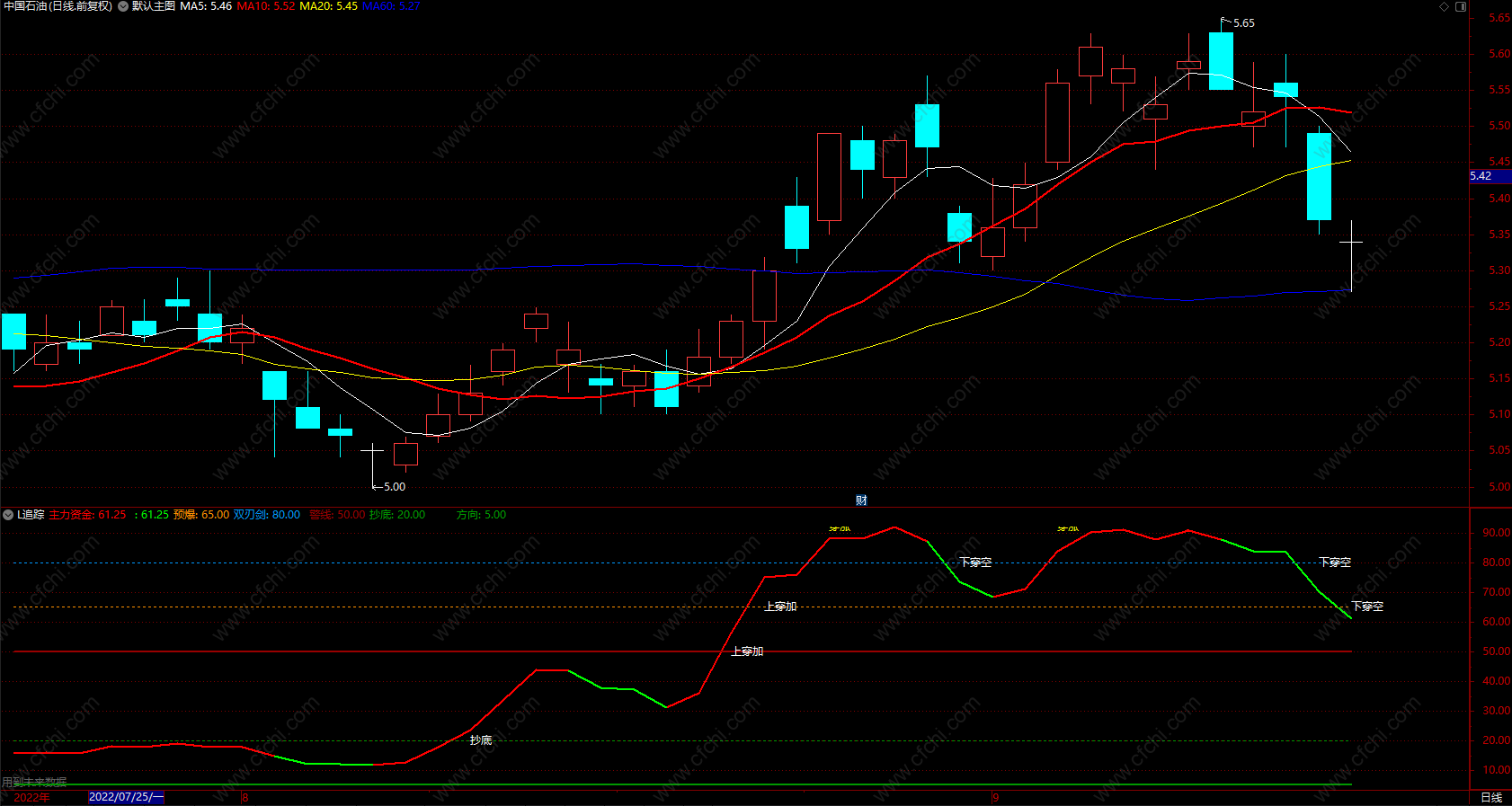This screenshot has height=806, width=1512.
Task: Select the MA20: 5.45 legend value
Action: click(x=328, y=6)
